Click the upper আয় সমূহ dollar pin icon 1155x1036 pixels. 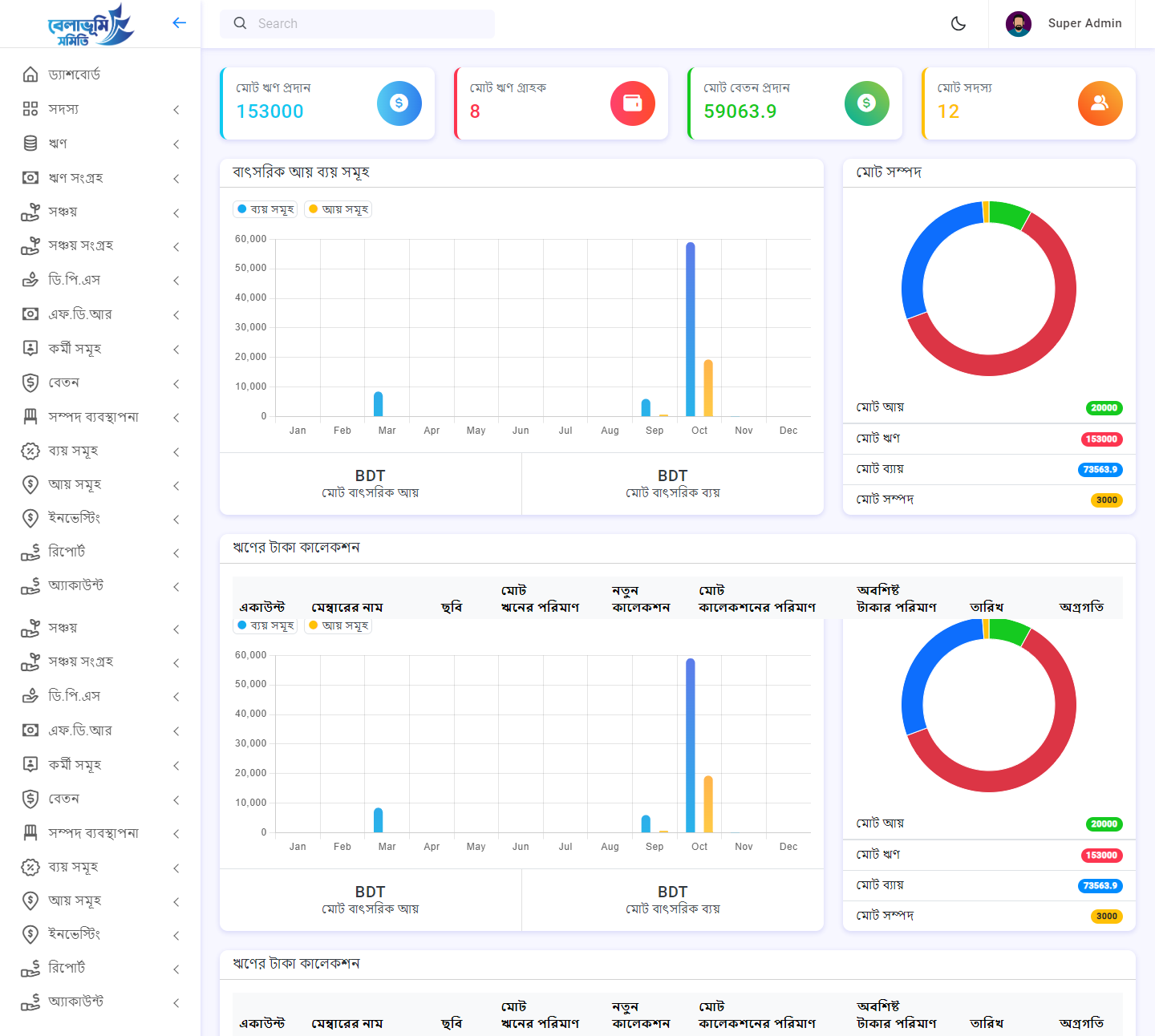click(x=30, y=484)
